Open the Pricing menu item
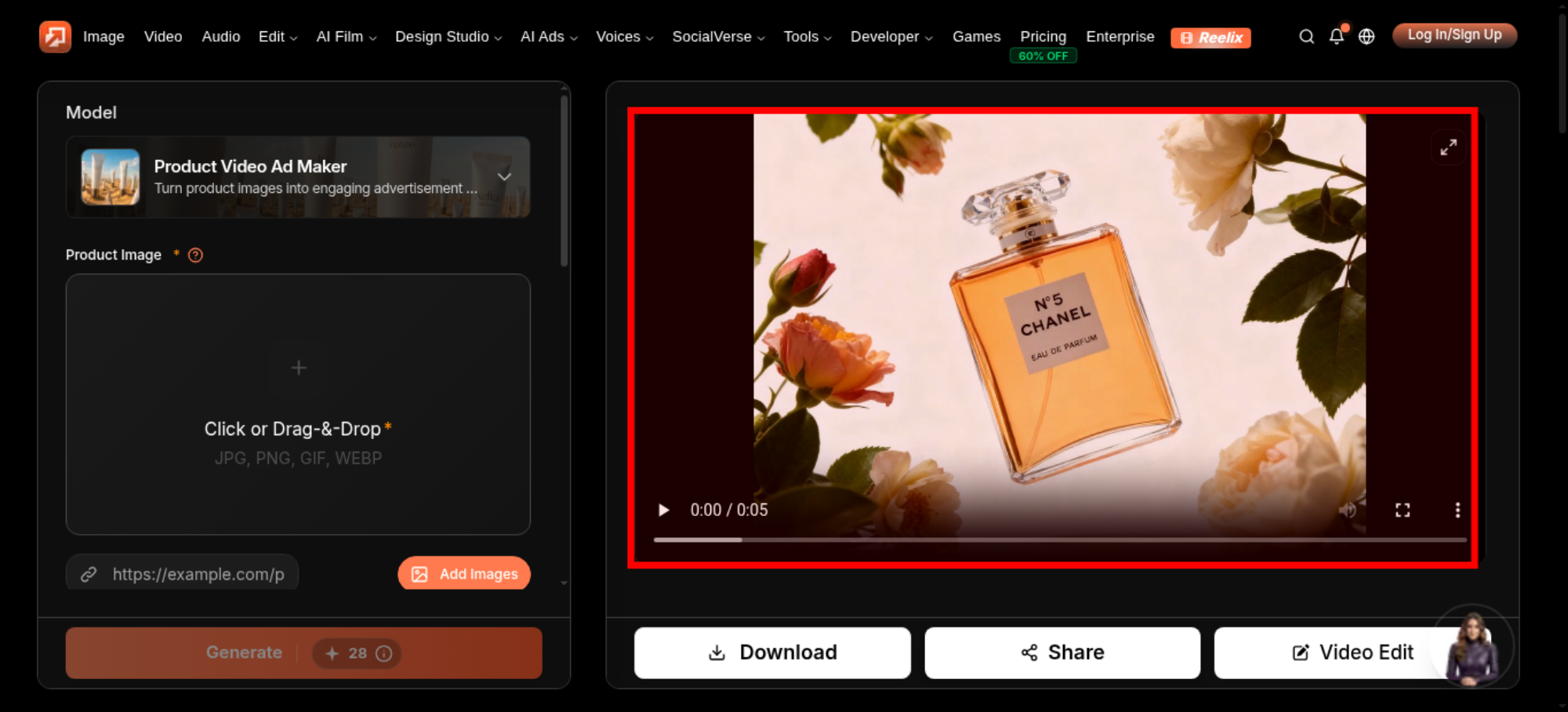This screenshot has height=712, width=1568. (1043, 37)
